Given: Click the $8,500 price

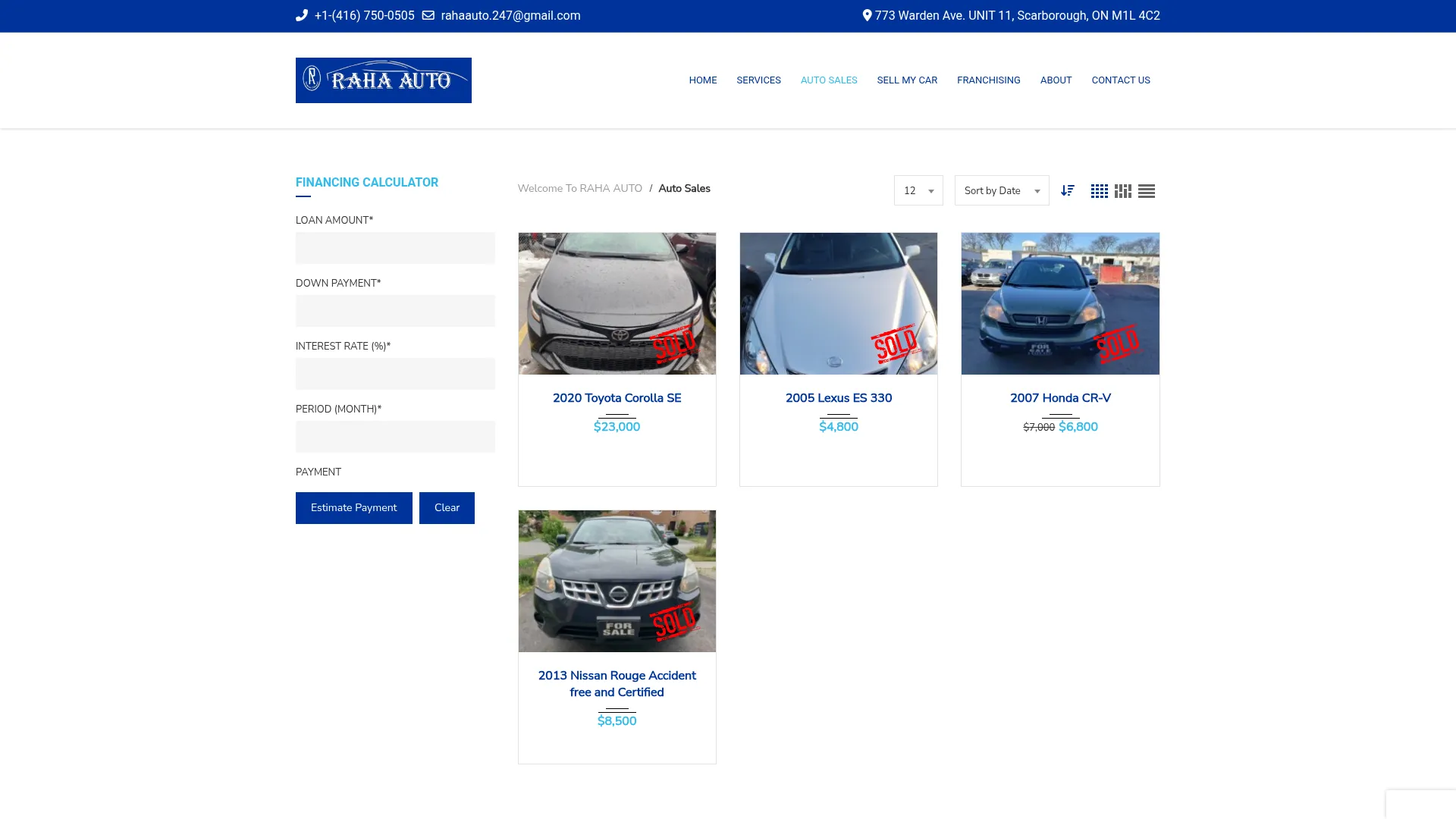Looking at the screenshot, I should [617, 721].
